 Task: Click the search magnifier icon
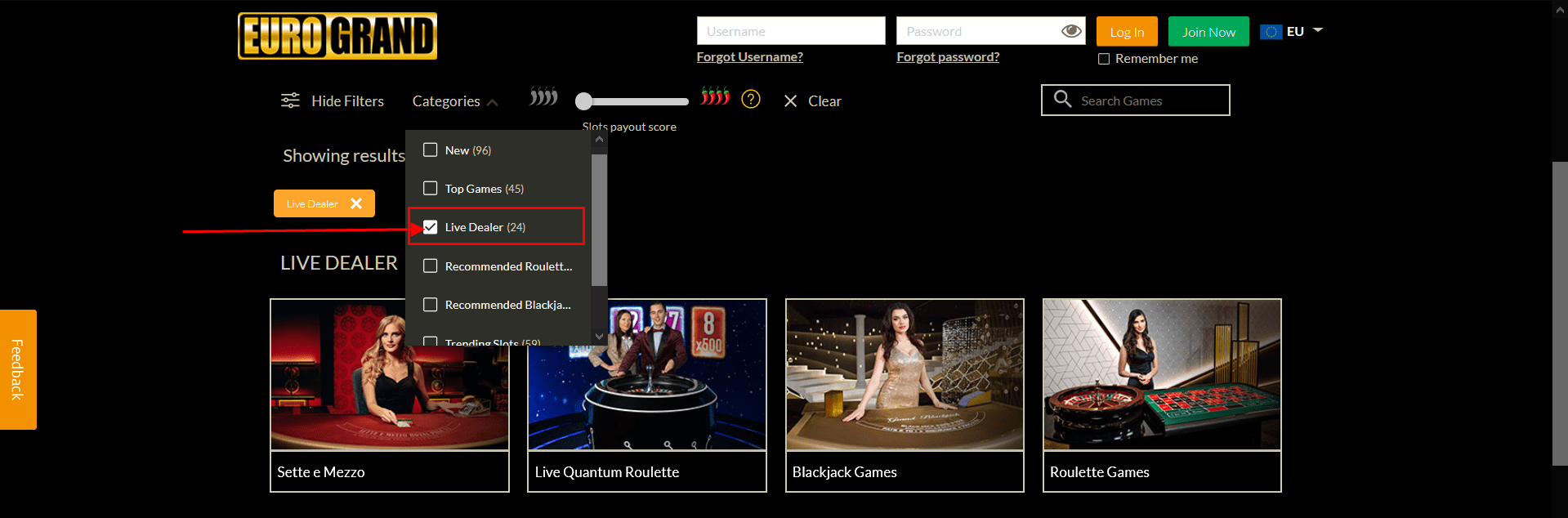point(1062,99)
